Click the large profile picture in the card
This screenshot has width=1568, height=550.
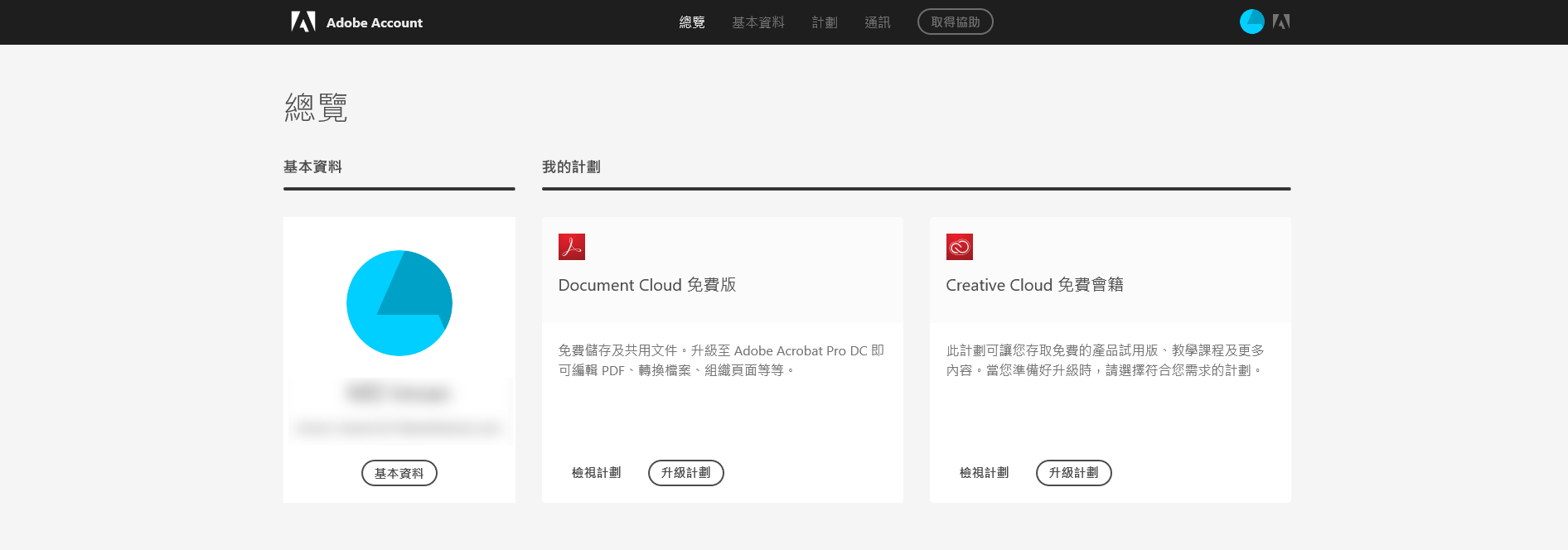point(399,303)
